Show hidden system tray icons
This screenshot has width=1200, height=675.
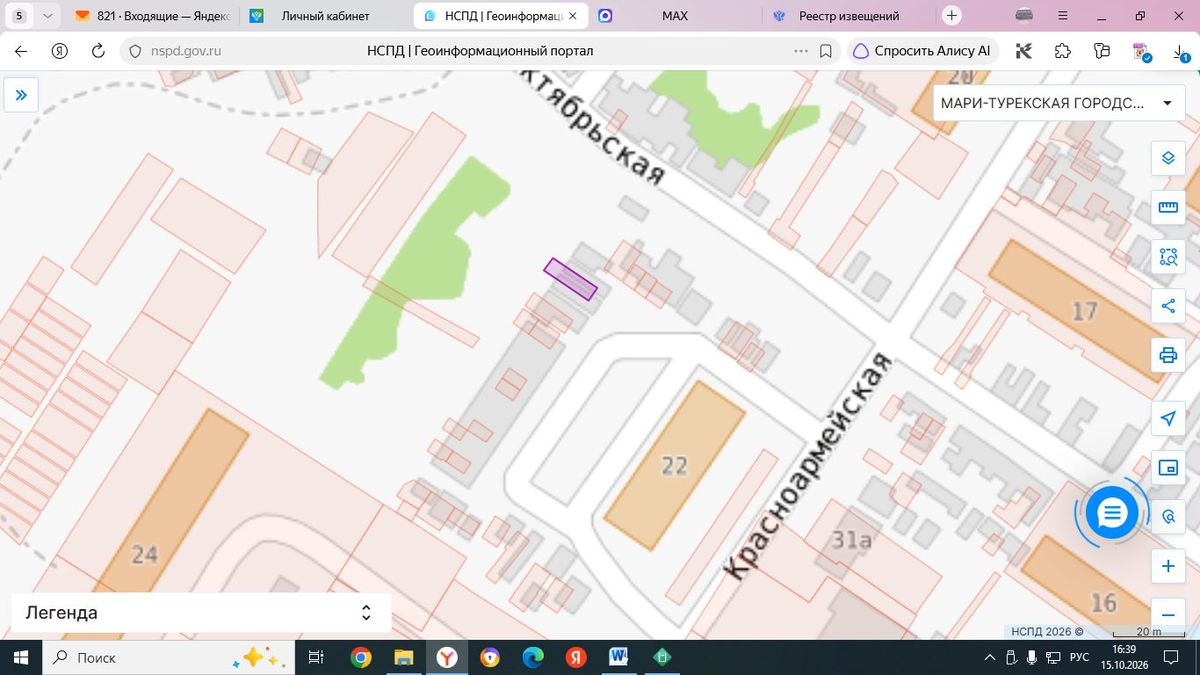(990, 657)
